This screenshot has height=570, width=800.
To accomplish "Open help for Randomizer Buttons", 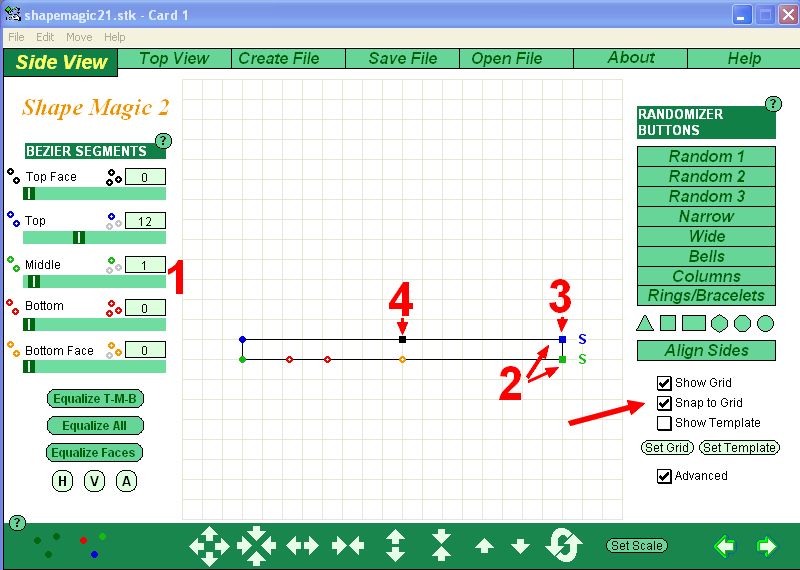I will click(x=773, y=104).
